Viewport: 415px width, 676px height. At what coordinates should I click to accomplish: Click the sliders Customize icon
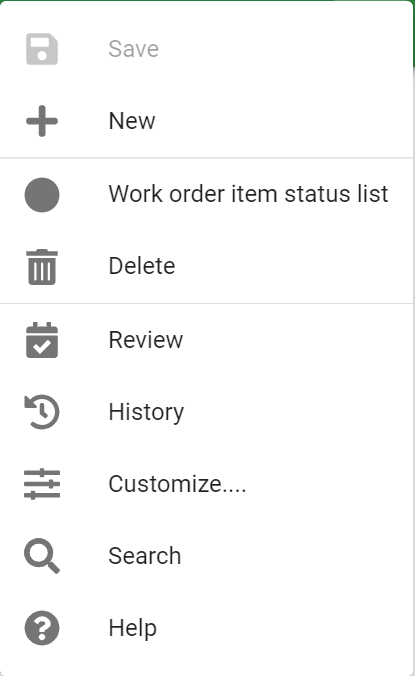point(42,484)
